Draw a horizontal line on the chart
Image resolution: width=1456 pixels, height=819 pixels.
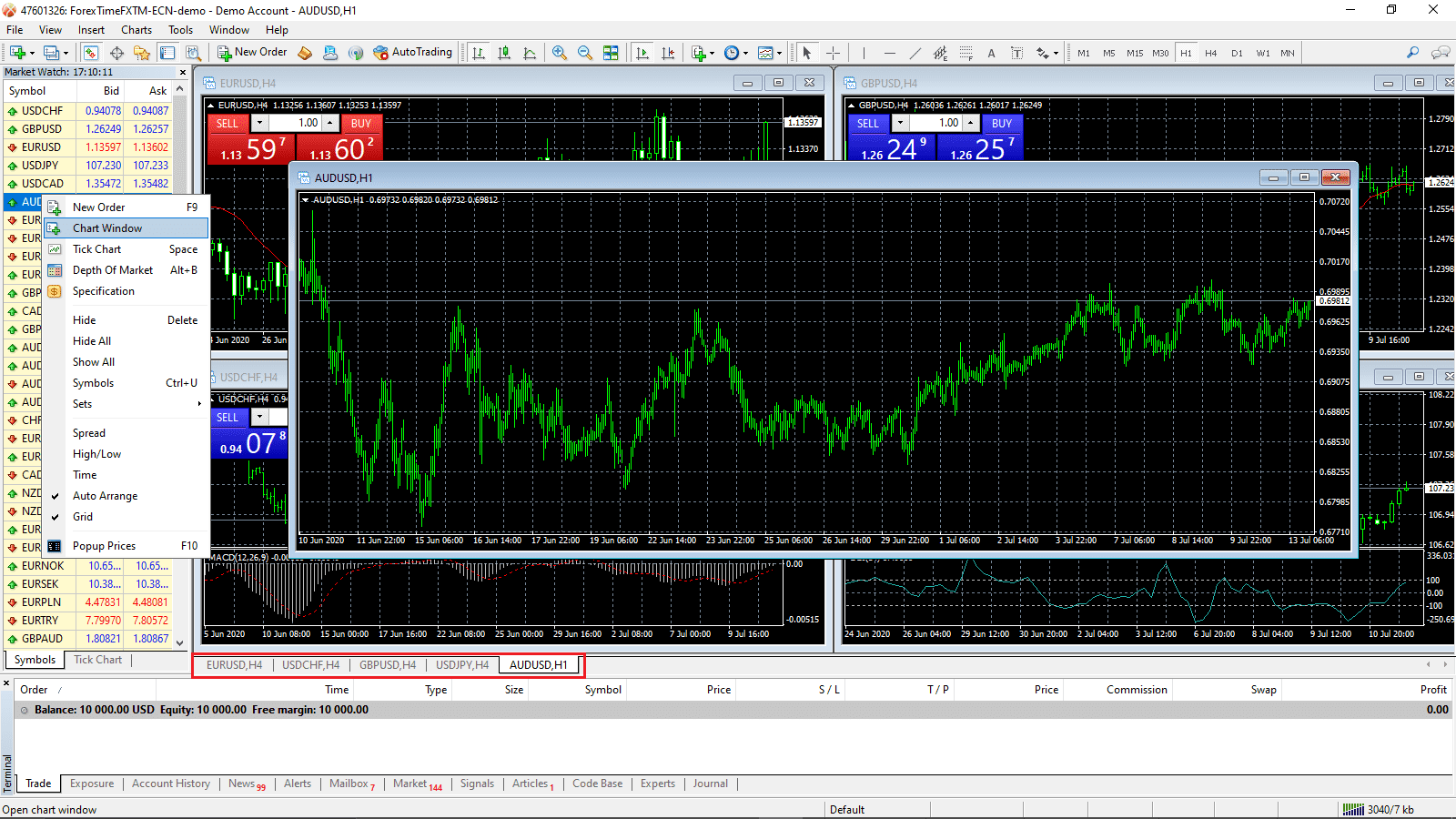[890, 52]
